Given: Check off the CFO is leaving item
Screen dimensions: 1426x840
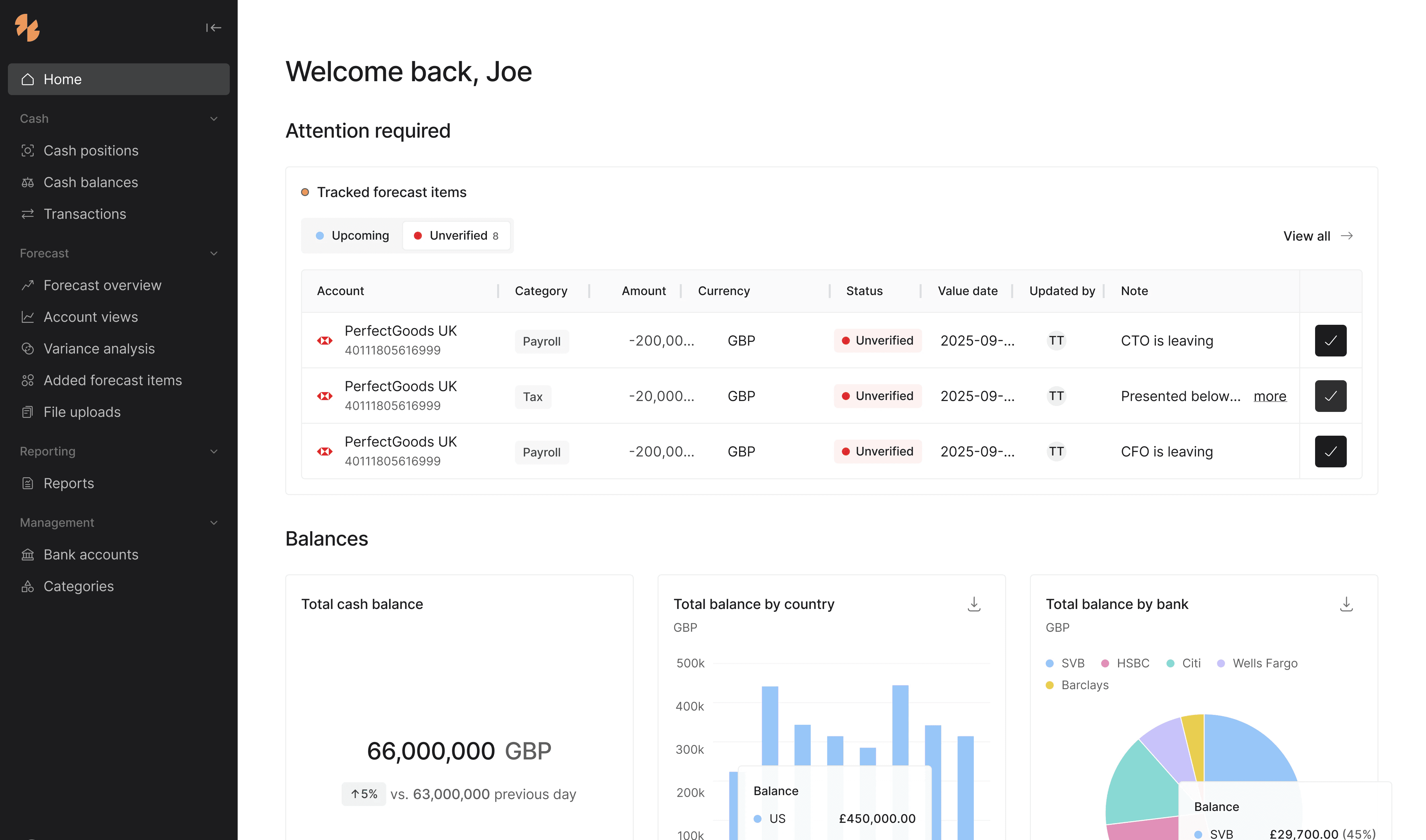Looking at the screenshot, I should pyautogui.click(x=1330, y=452).
